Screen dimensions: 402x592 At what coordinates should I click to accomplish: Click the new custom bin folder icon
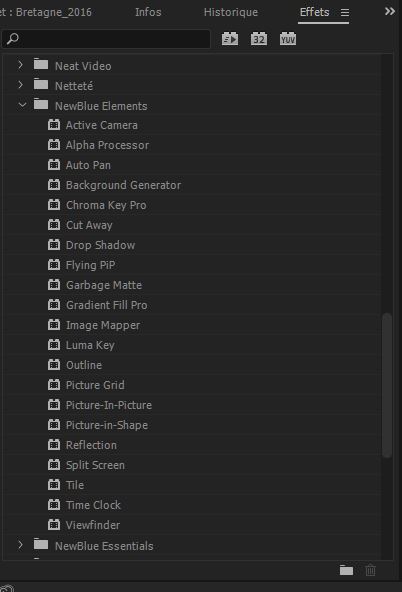347,570
